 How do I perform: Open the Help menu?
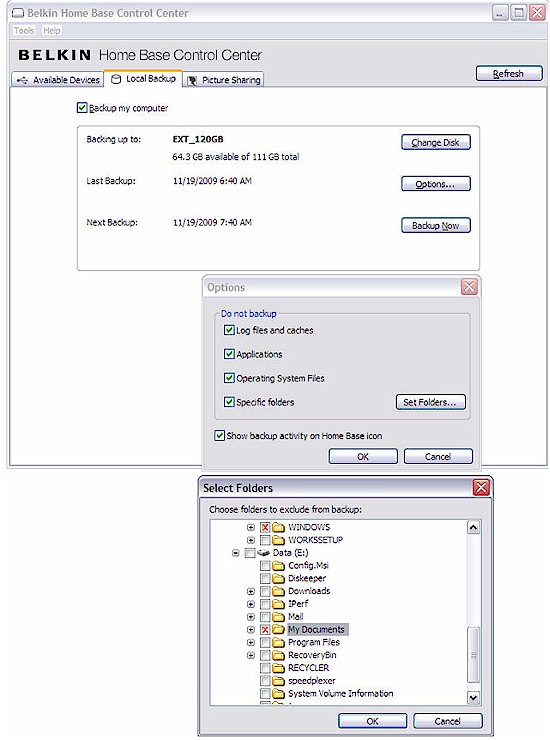[51, 31]
